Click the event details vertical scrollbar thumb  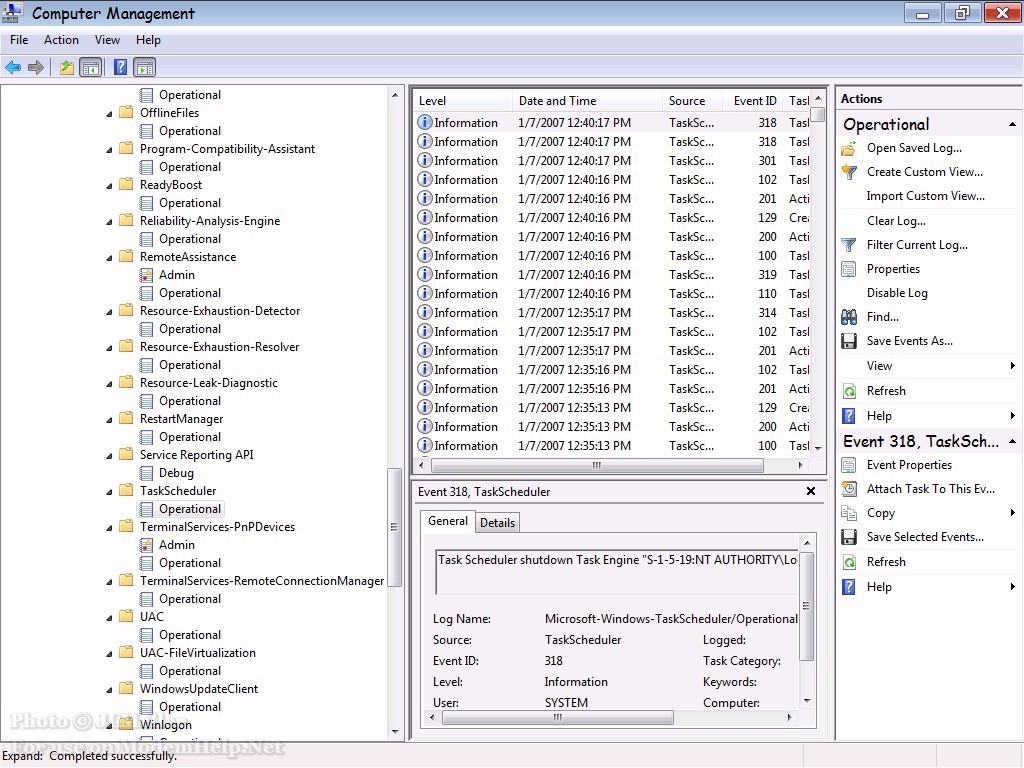pos(807,605)
